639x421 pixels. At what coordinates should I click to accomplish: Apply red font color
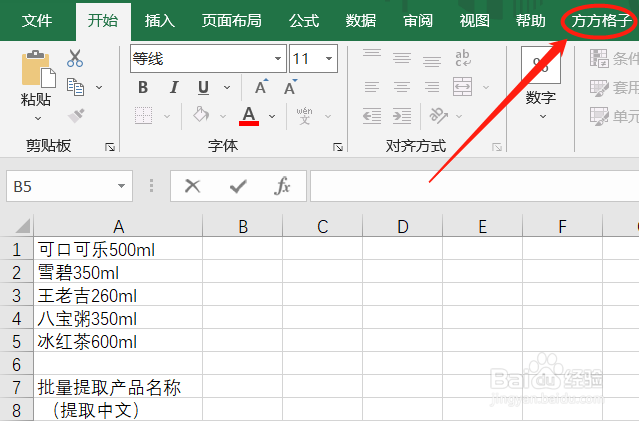click(249, 116)
